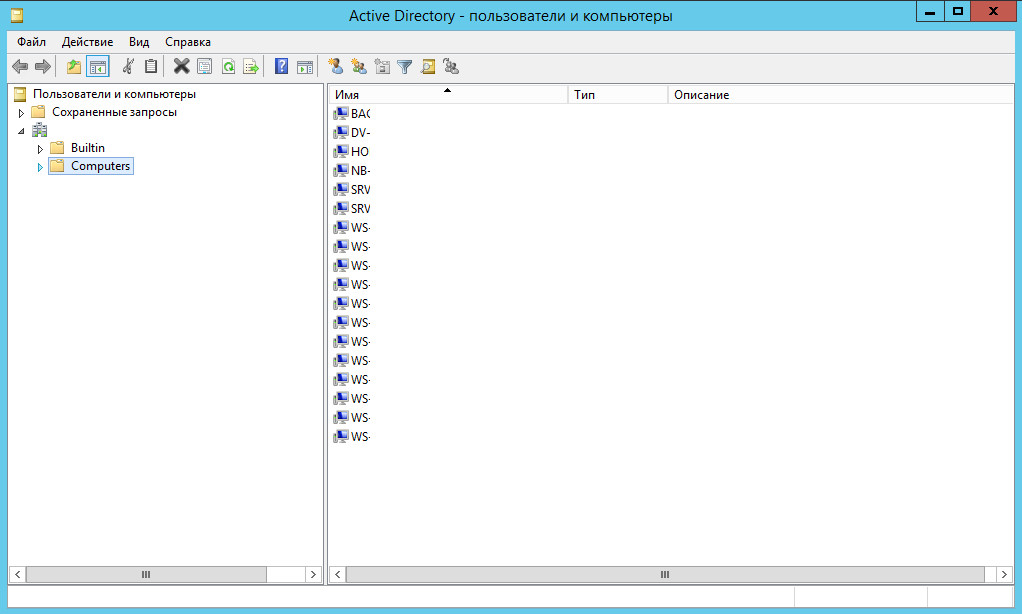1022x614 pixels.
Task: Close the Active Directory window
Action: click(993, 12)
